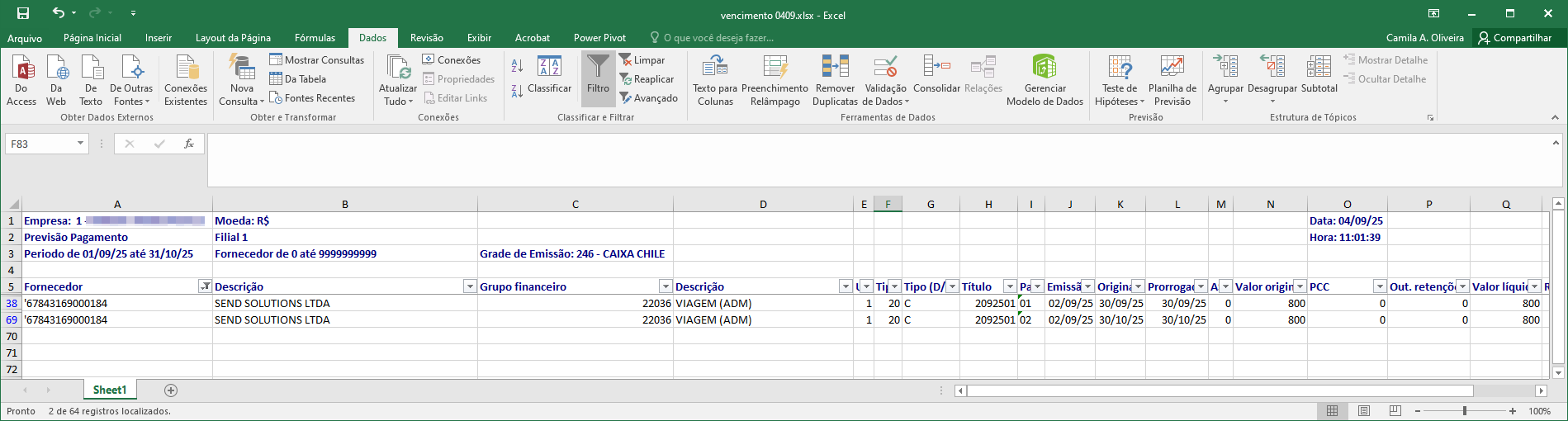
Task: Switch to Page Layout view
Action: [1363, 411]
